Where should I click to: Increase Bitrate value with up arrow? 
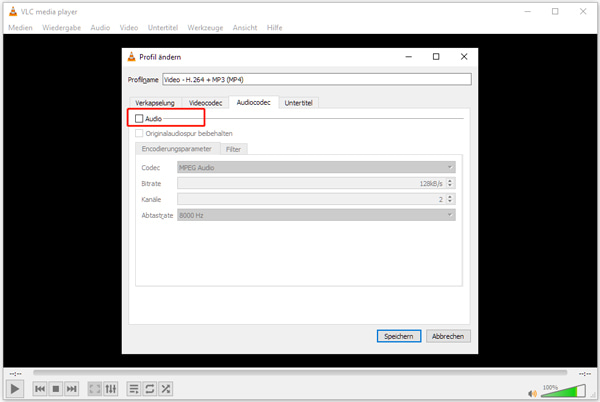pyautogui.click(x=450, y=181)
